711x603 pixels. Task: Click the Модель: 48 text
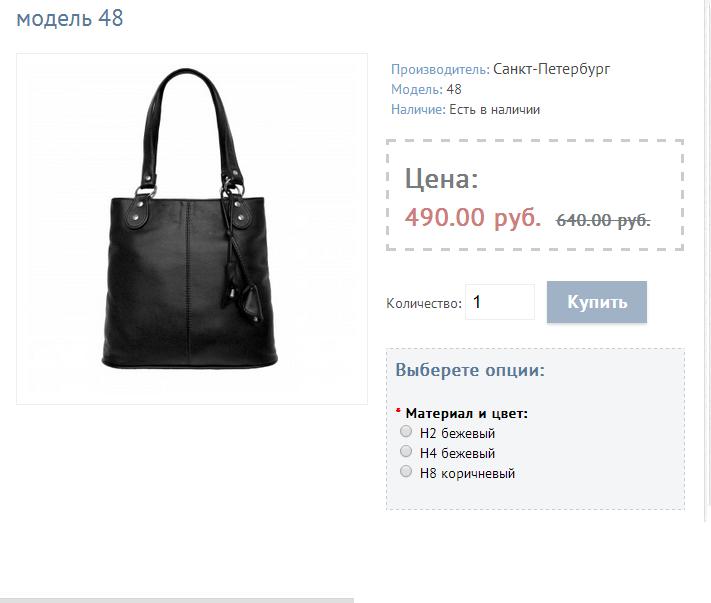coord(426,89)
